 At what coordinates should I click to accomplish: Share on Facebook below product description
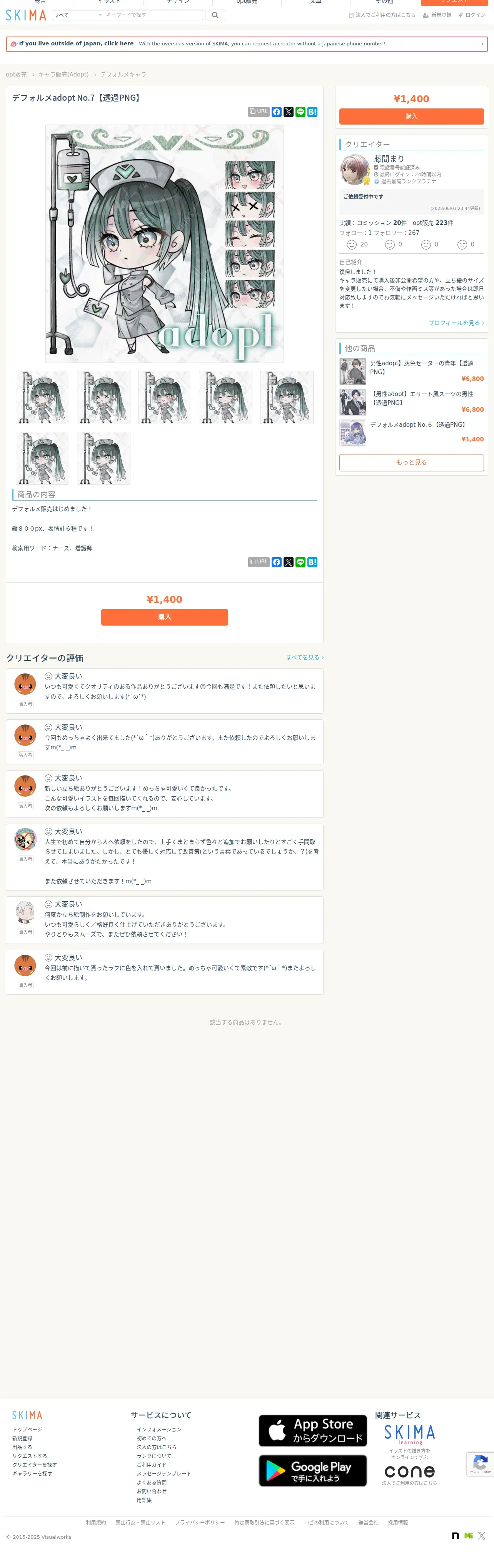tap(277, 562)
